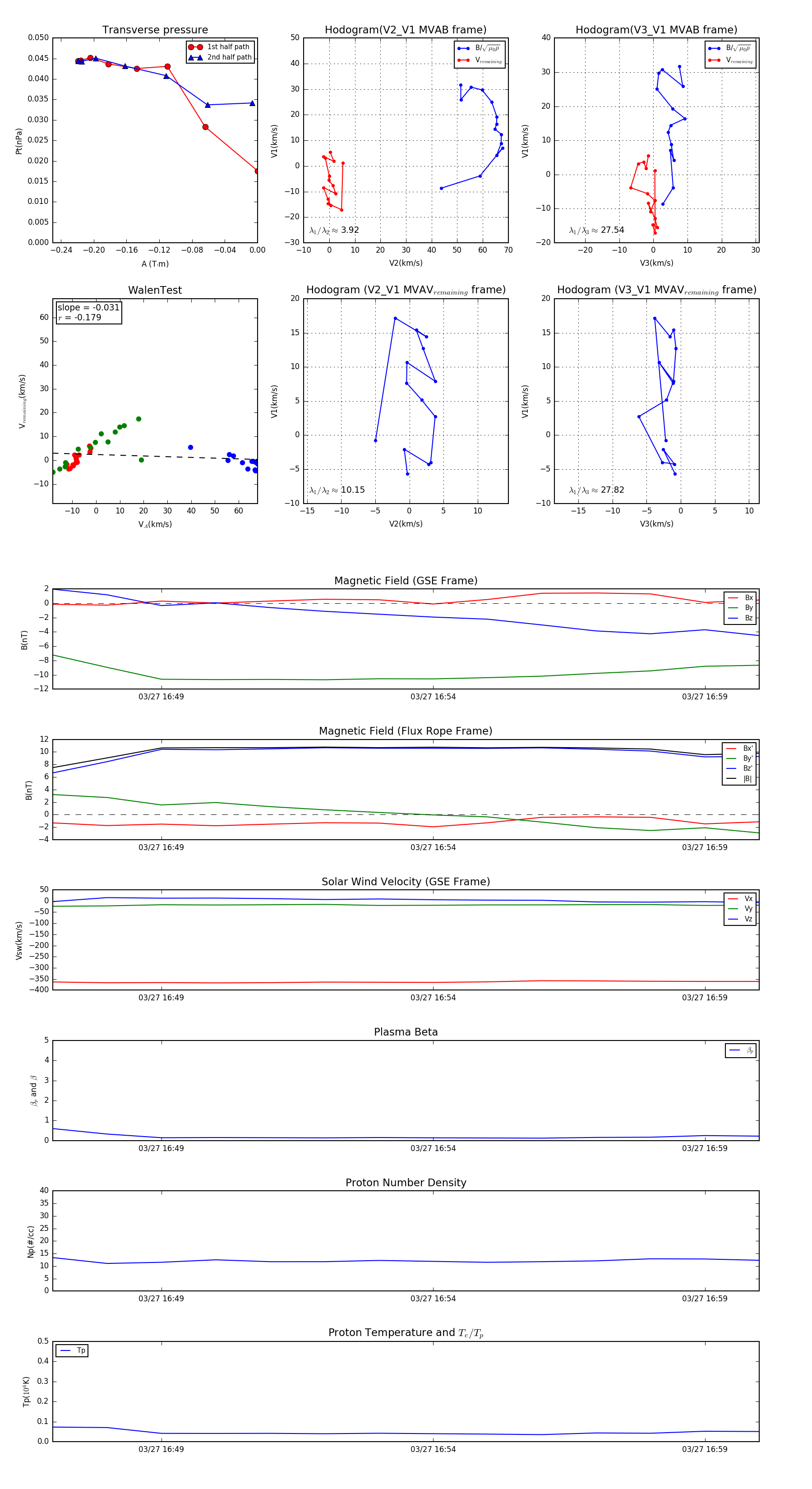The width and height of the screenshot is (812, 1489).
Task: Select the '1st half path' legend entry
Action: pyautogui.click(x=220, y=47)
